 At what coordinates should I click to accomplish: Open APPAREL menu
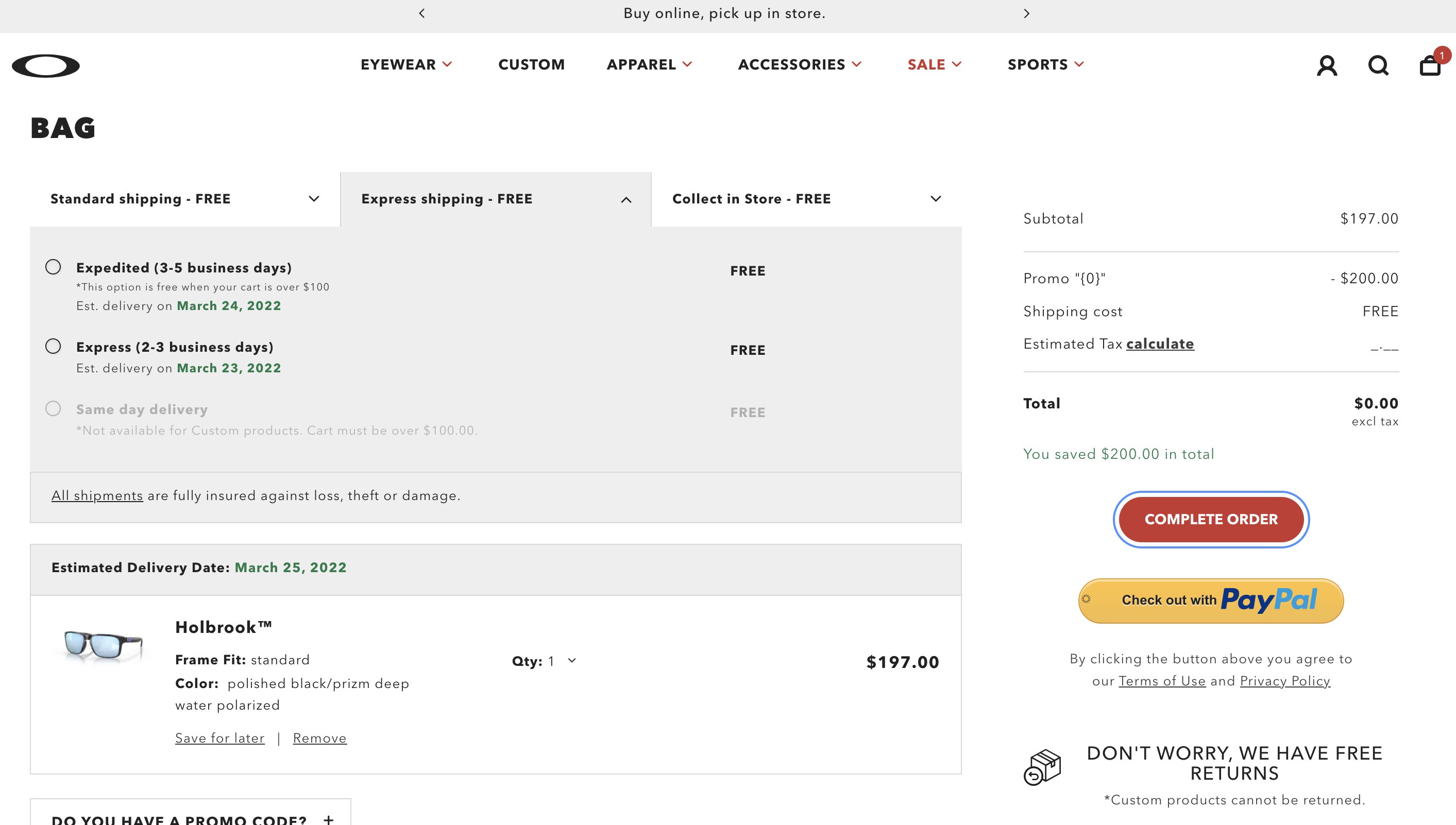coord(650,64)
